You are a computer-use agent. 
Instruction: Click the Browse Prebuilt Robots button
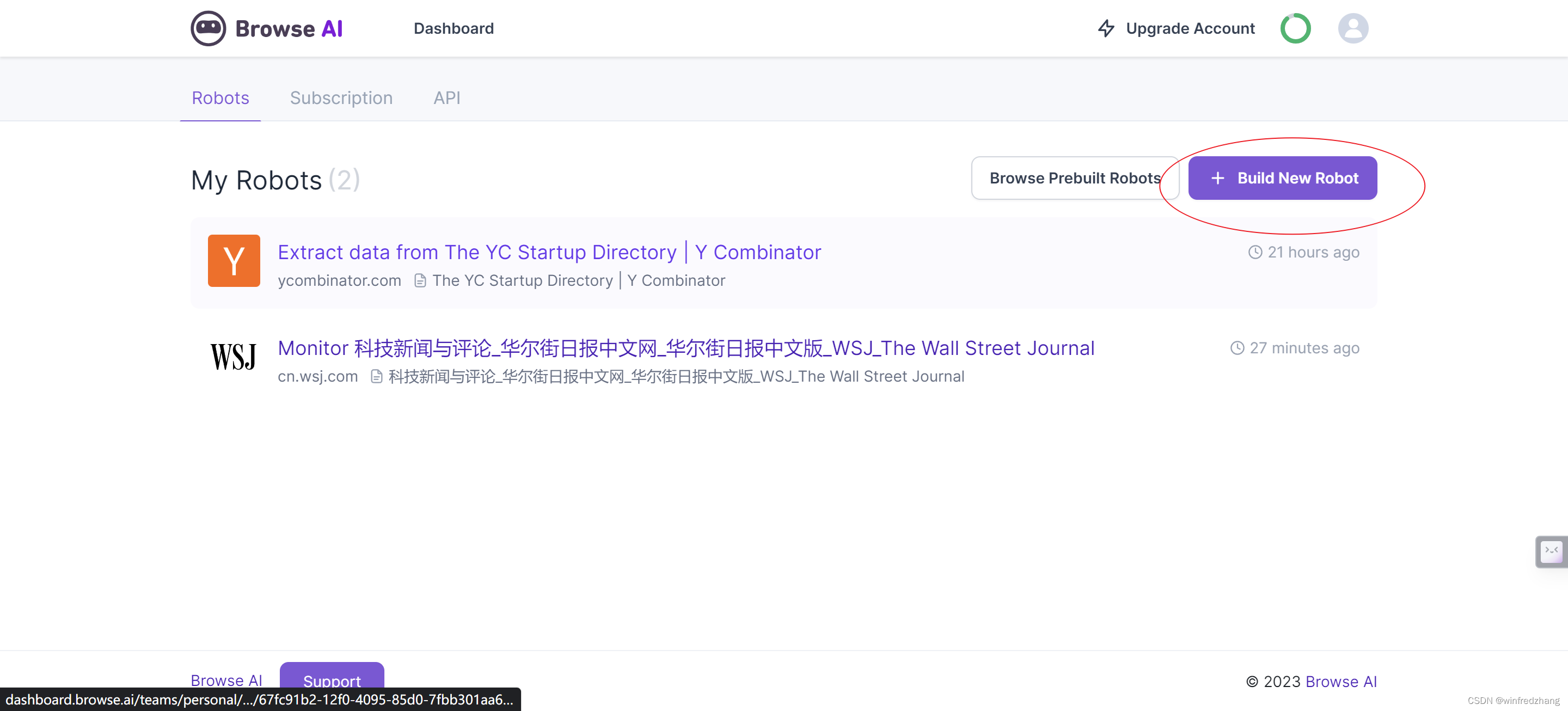pyautogui.click(x=1075, y=177)
